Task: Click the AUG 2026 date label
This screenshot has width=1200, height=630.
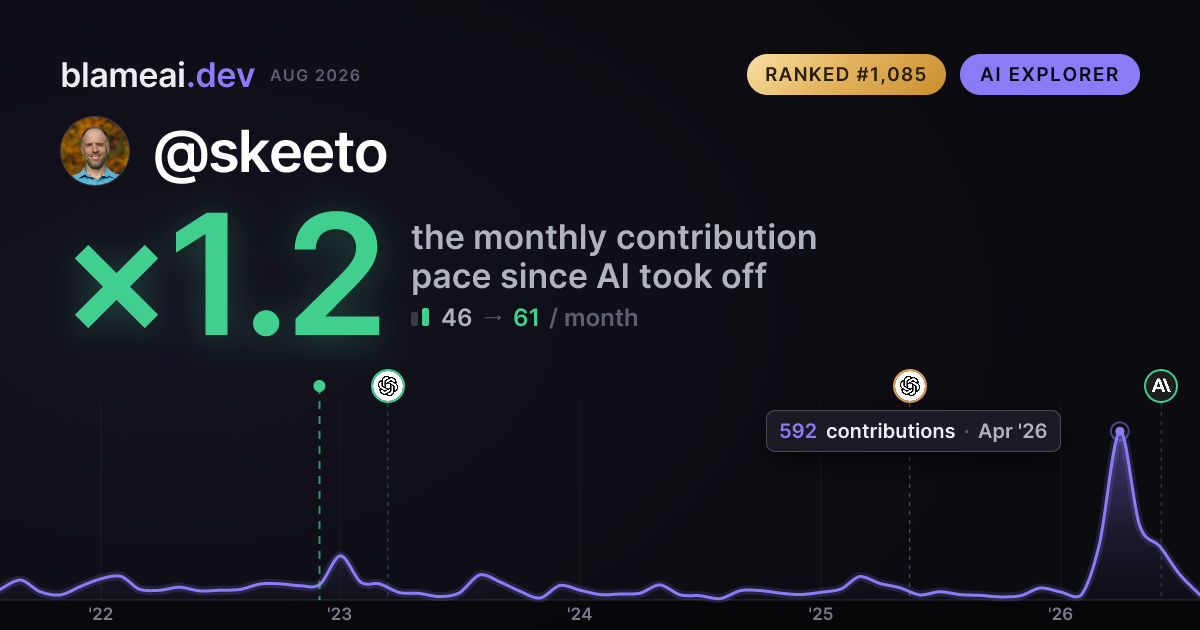Action: pos(315,76)
